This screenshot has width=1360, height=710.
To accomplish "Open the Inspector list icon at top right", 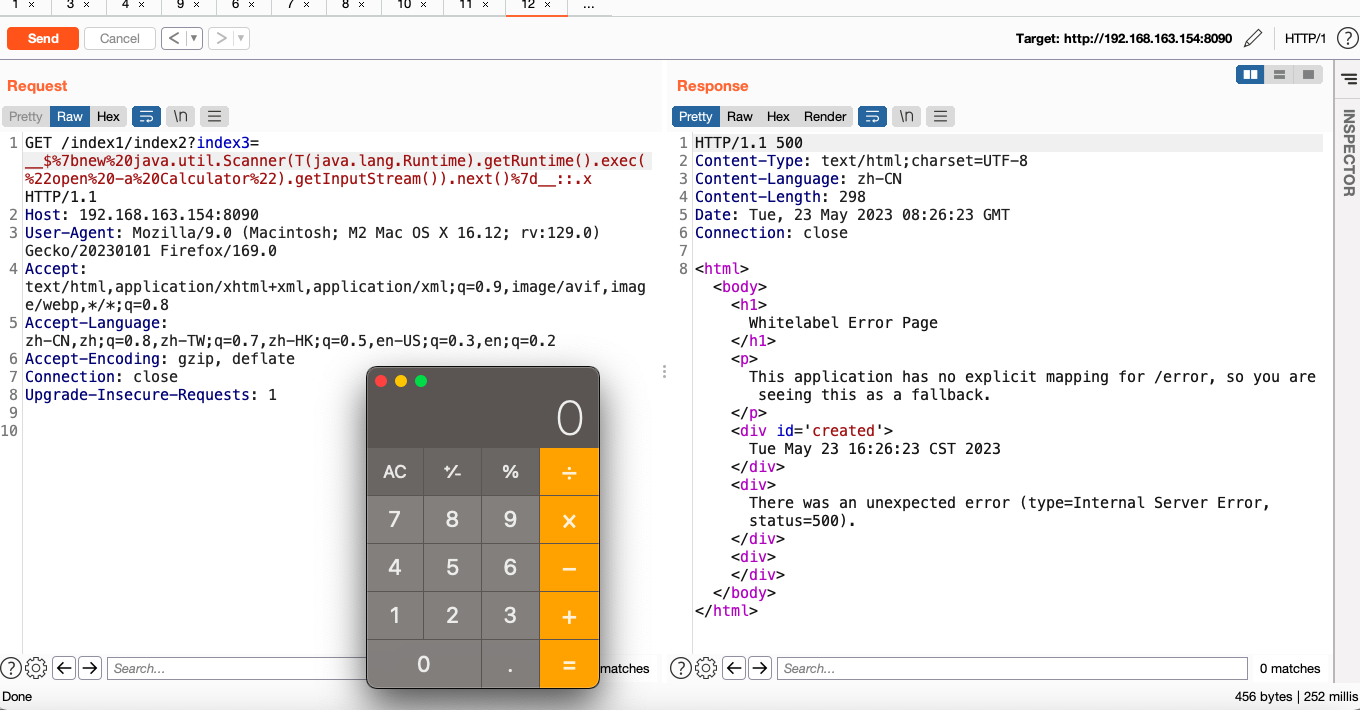I will [1348, 78].
